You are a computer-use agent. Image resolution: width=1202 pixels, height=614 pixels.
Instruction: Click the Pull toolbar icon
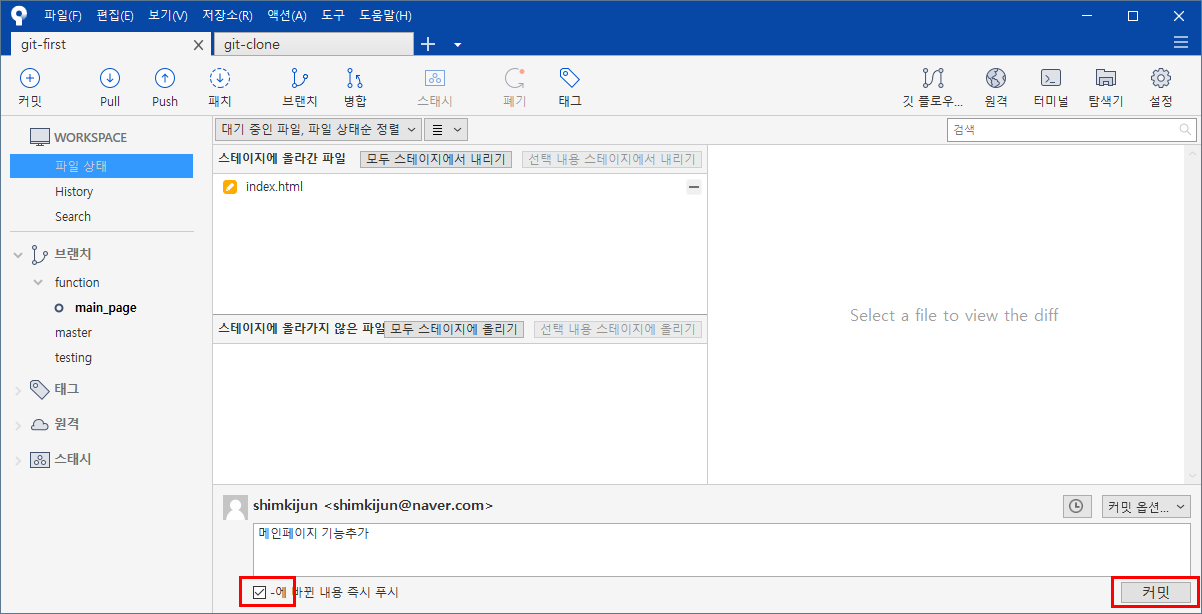110,79
